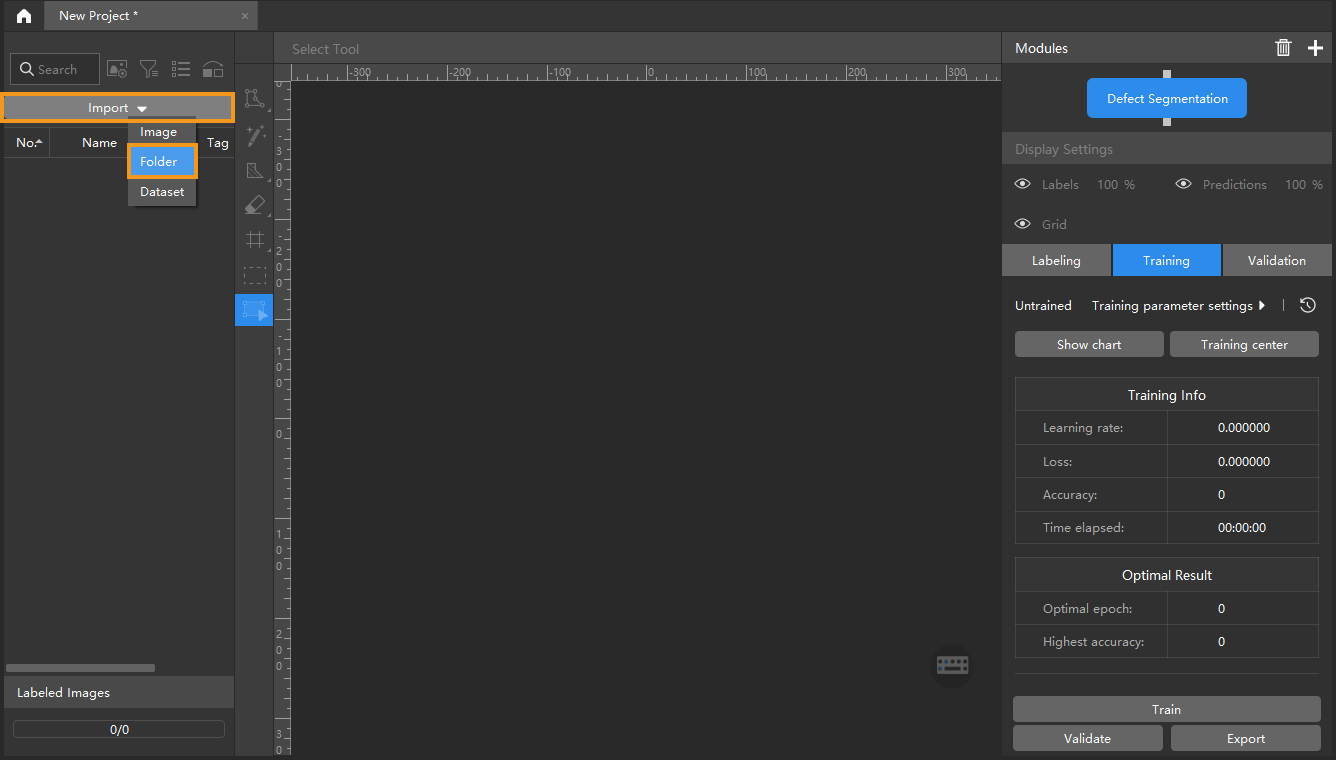Click the Highest accuracy label
The width and height of the screenshot is (1336, 760).
(x=1093, y=641)
